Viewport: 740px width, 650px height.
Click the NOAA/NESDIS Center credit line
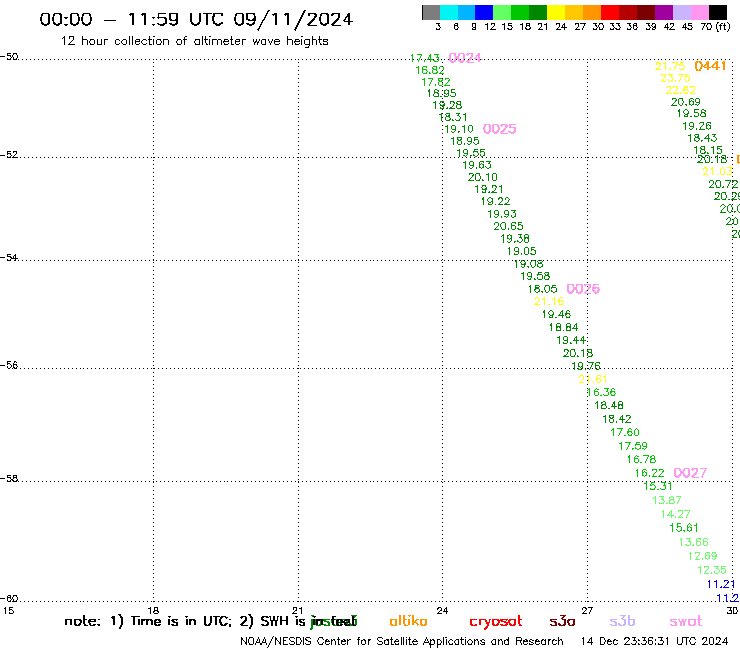(x=402, y=642)
